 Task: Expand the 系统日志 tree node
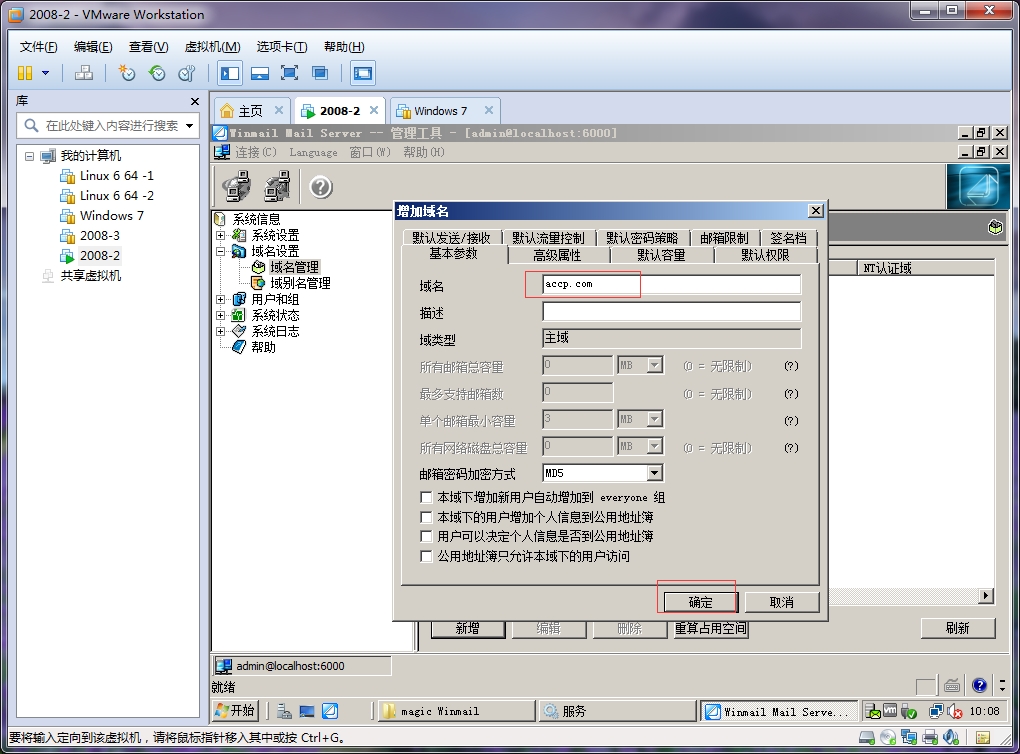coord(221,331)
